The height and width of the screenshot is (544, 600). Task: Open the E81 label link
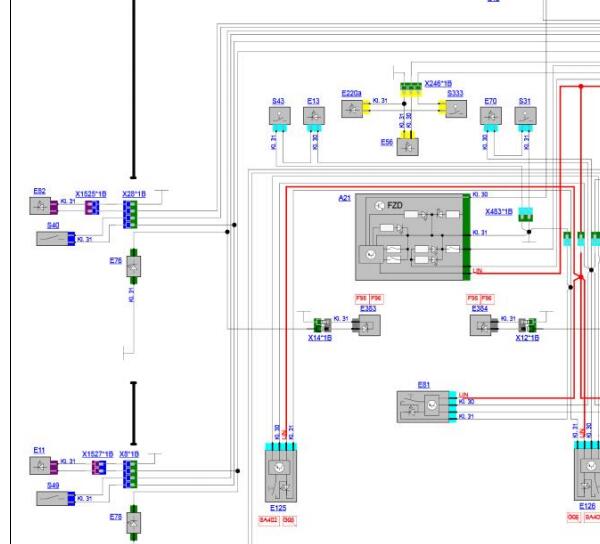coord(424,385)
